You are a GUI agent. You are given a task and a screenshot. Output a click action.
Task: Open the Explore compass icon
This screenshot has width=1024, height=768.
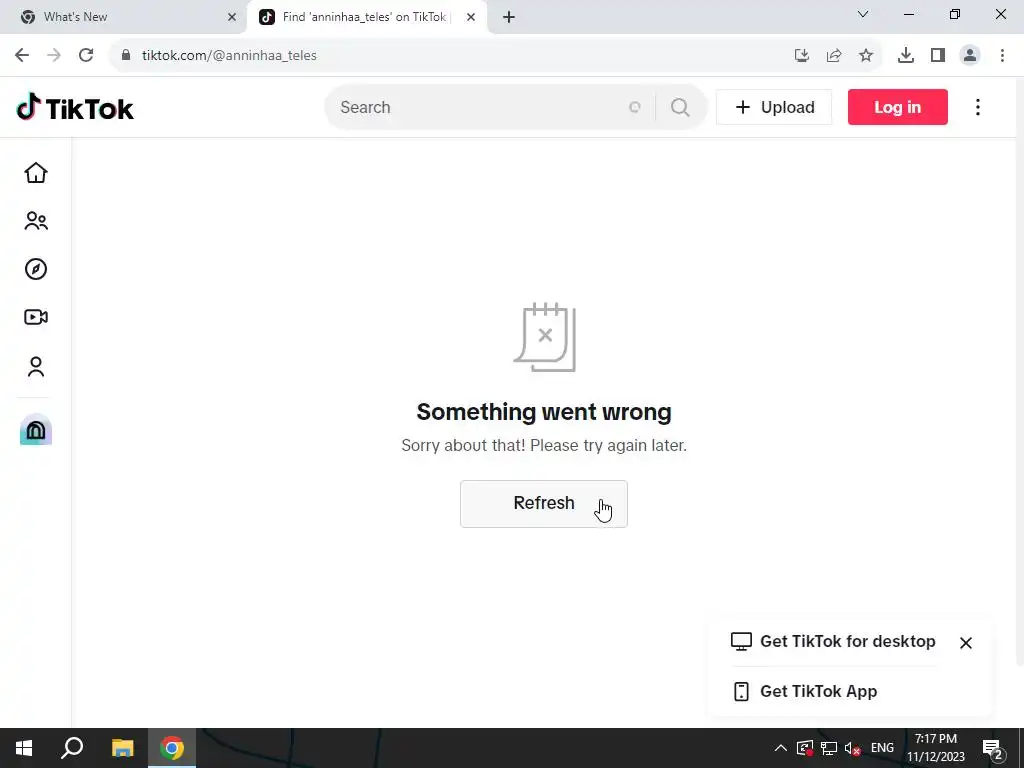coord(36,269)
